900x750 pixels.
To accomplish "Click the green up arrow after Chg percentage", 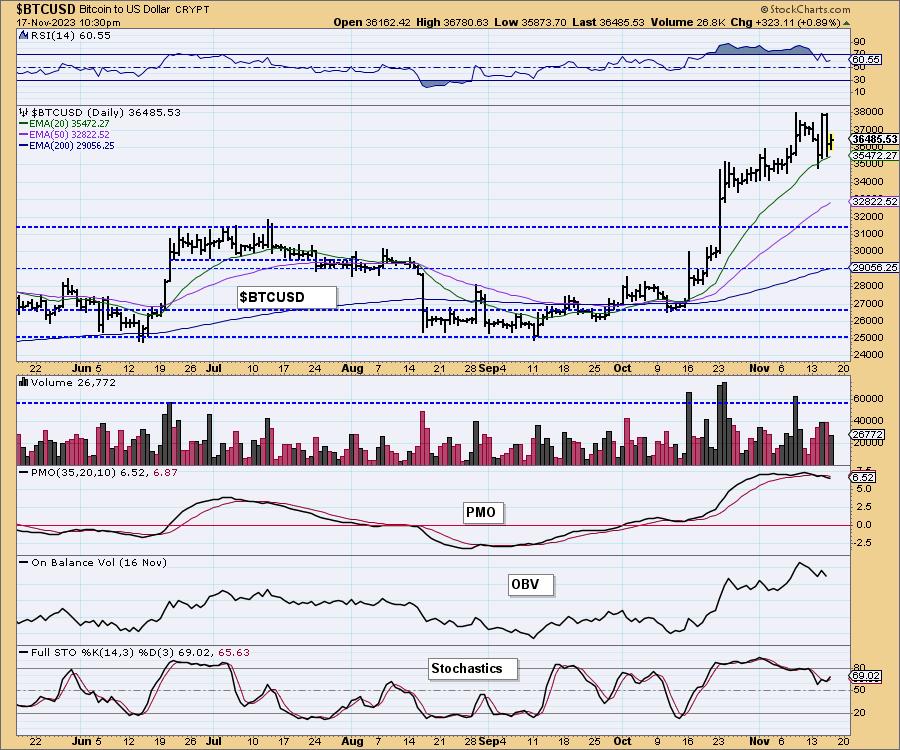I will point(846,23).
